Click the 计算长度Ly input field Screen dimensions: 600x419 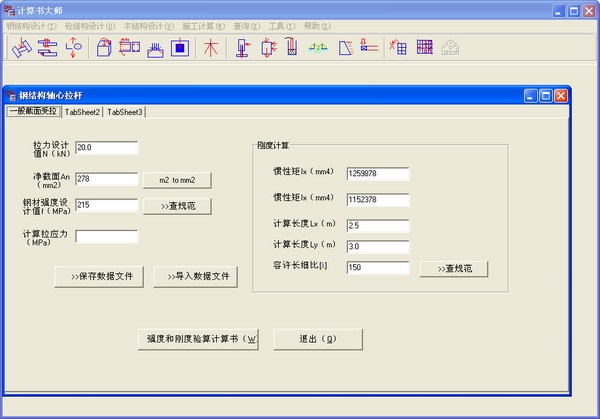click(378, 247)
